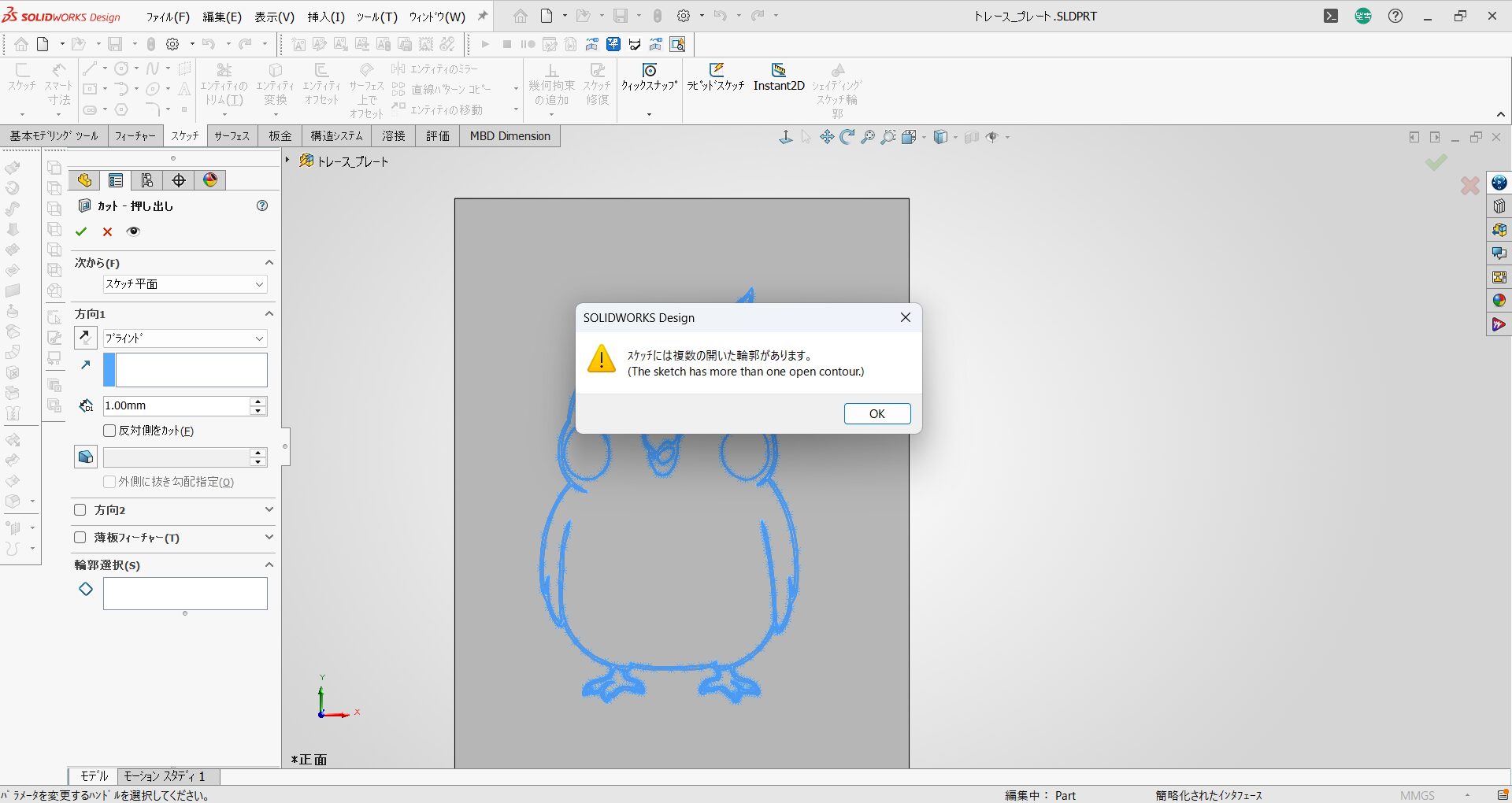Collapse the 輪郭選択(S) section
Image resolution: width=1512 pixels, height=803 pixels.
click(x=269, y=565)
